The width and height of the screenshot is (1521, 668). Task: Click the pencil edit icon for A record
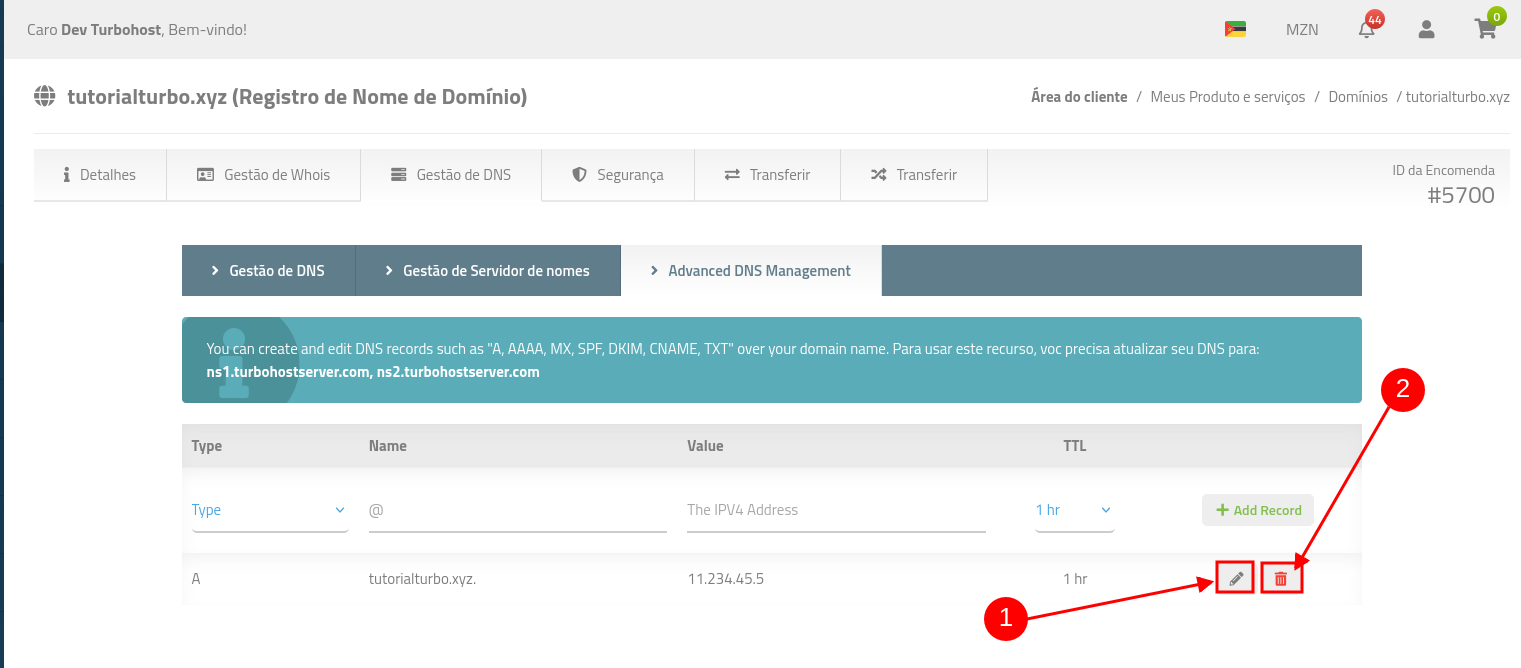1235,578
